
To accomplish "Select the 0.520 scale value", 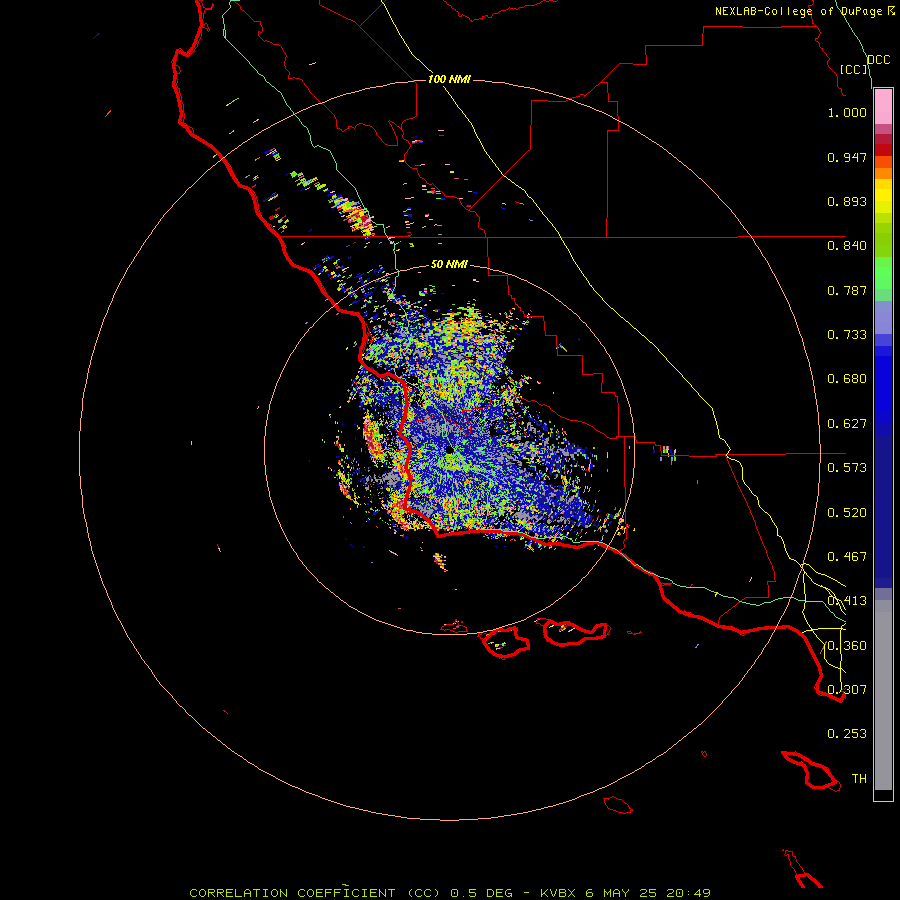I will click(847, 513).
